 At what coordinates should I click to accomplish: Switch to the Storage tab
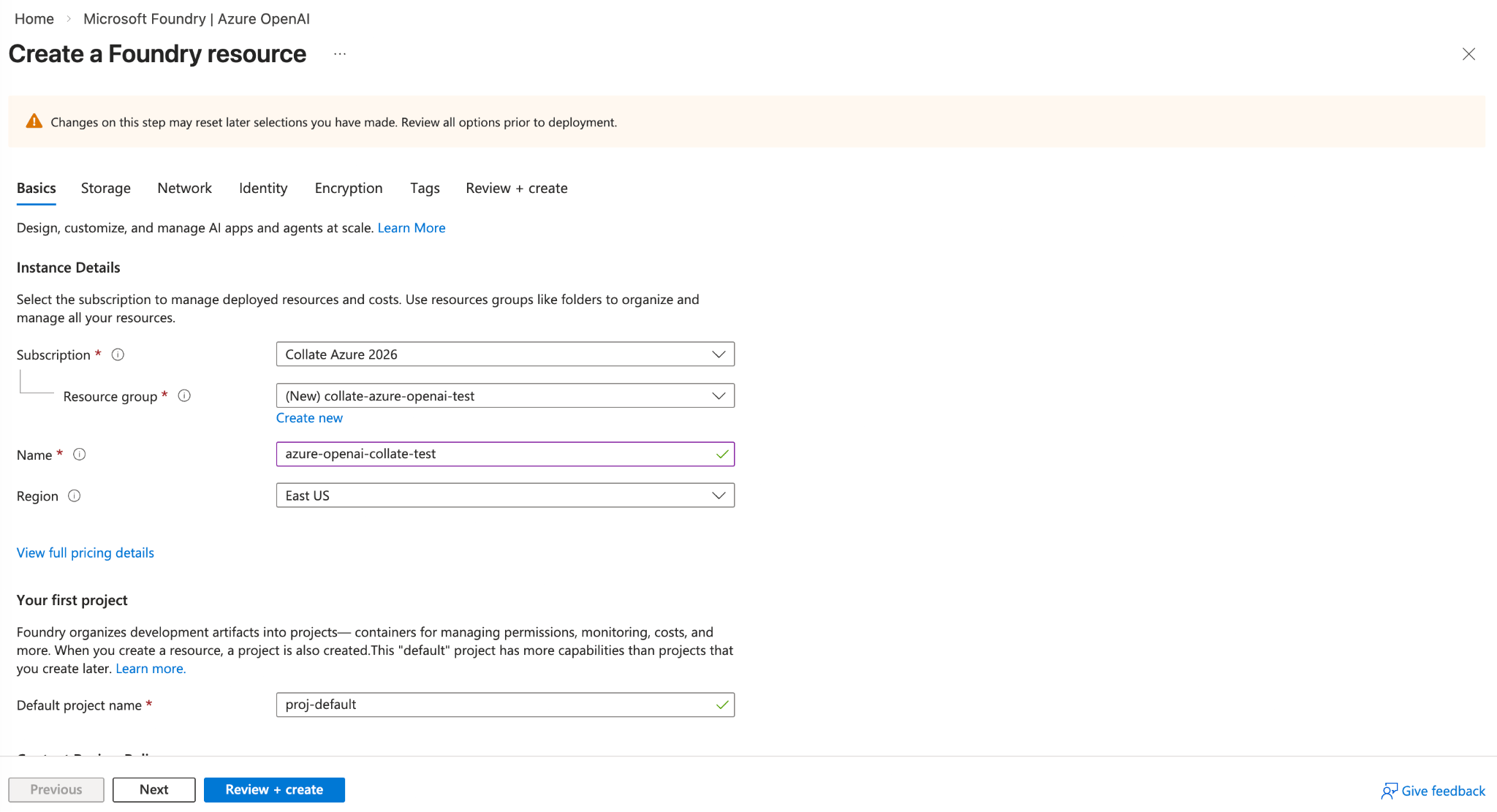[x=106, y=188]
